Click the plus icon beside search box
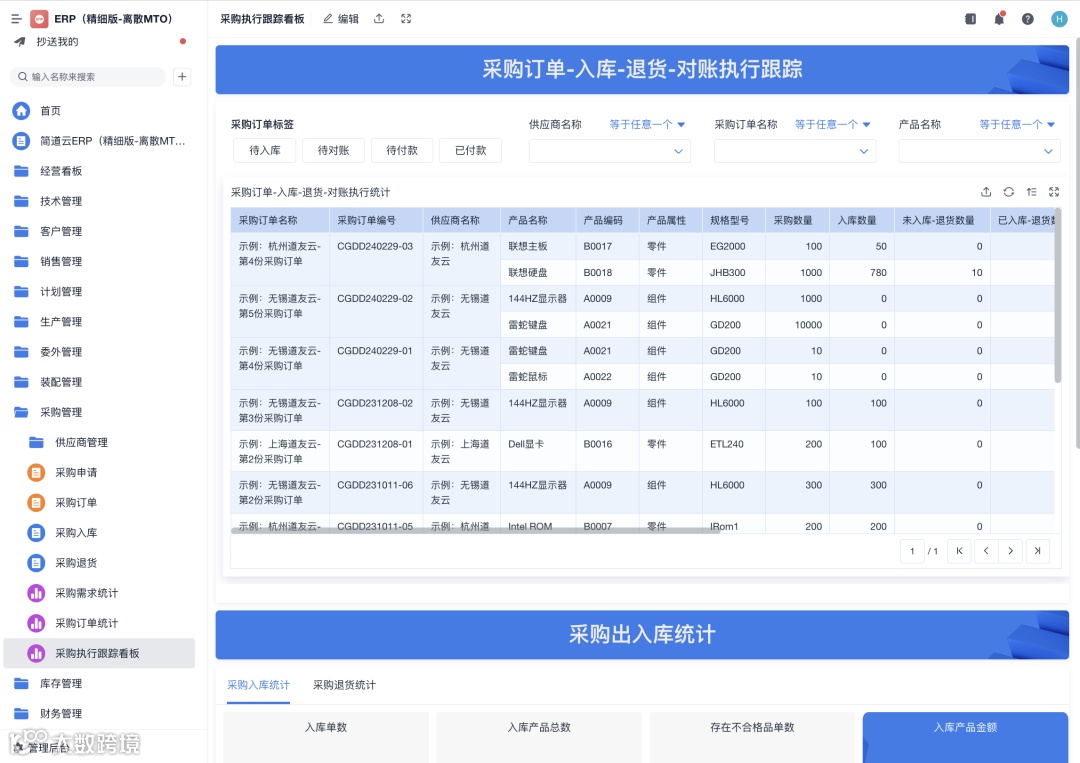 [x=182, y=76]
